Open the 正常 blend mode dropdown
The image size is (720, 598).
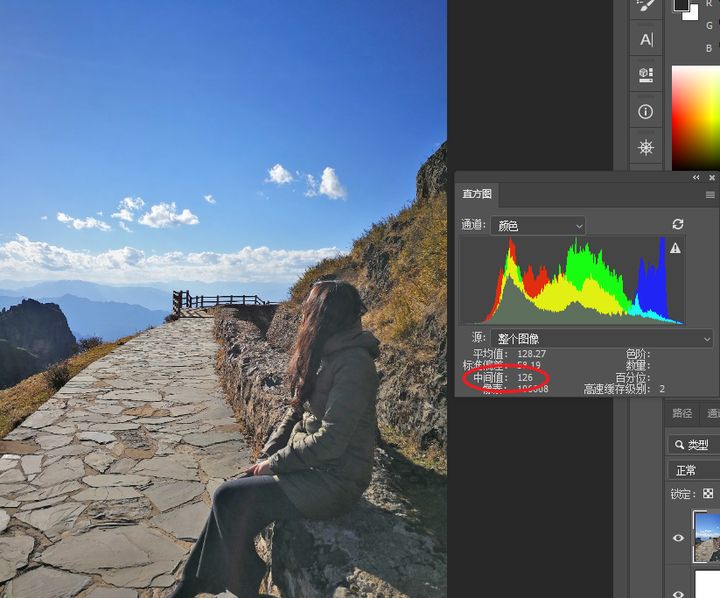(693, 470)
